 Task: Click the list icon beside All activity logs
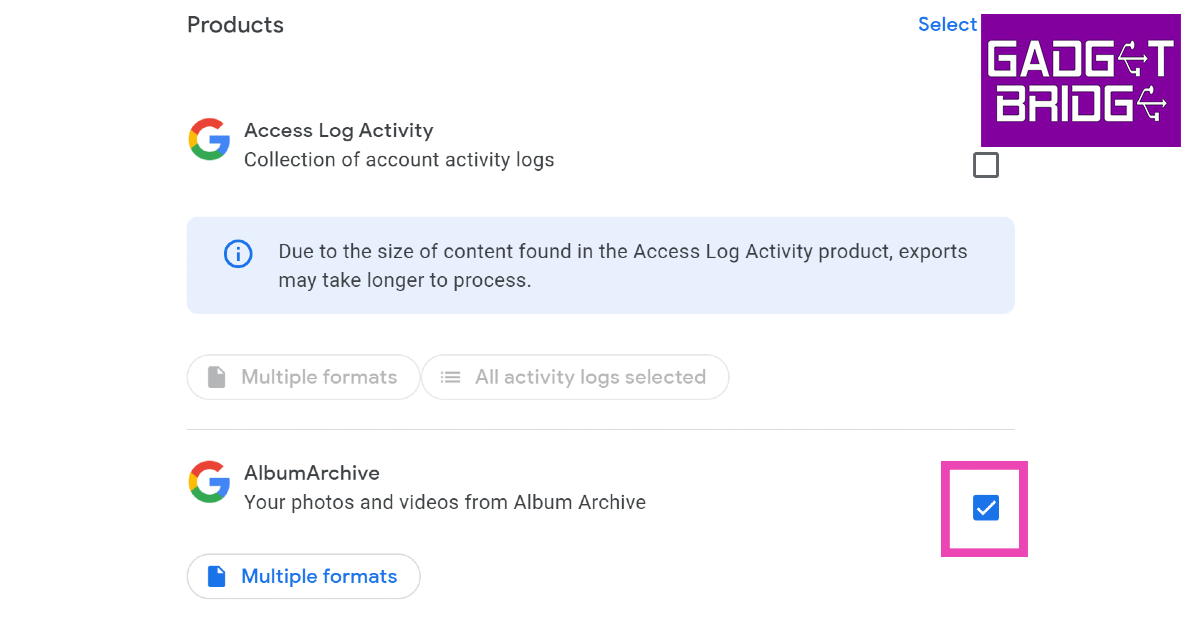pos(451,377)
